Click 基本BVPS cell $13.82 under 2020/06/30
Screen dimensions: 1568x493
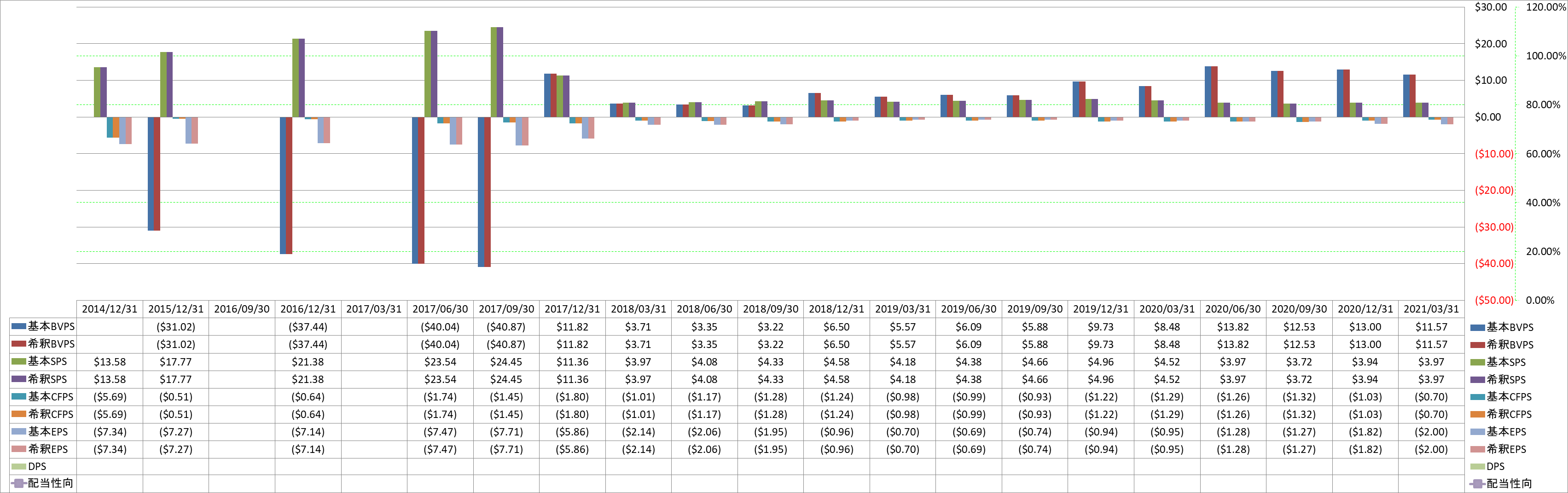click(1232, 327)
